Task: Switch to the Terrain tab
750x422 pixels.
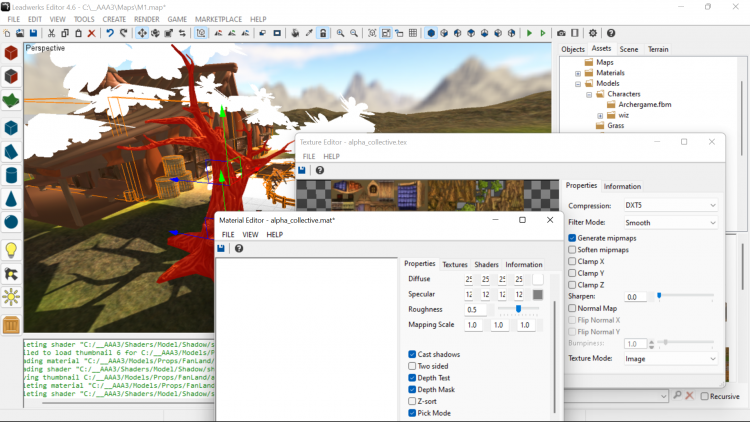Action: [x=658, y=49]
